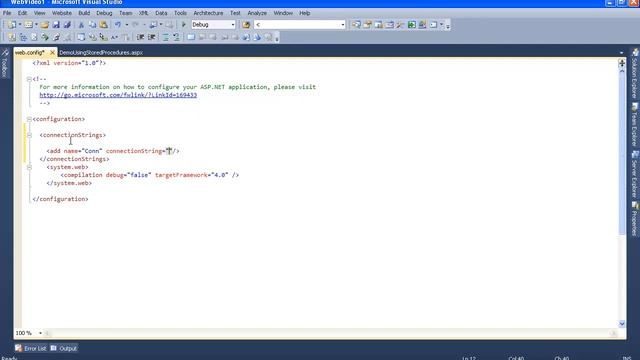Screen dimensions: 640x360
Task: Open the Architecture menu
Action: coord(208,13)
